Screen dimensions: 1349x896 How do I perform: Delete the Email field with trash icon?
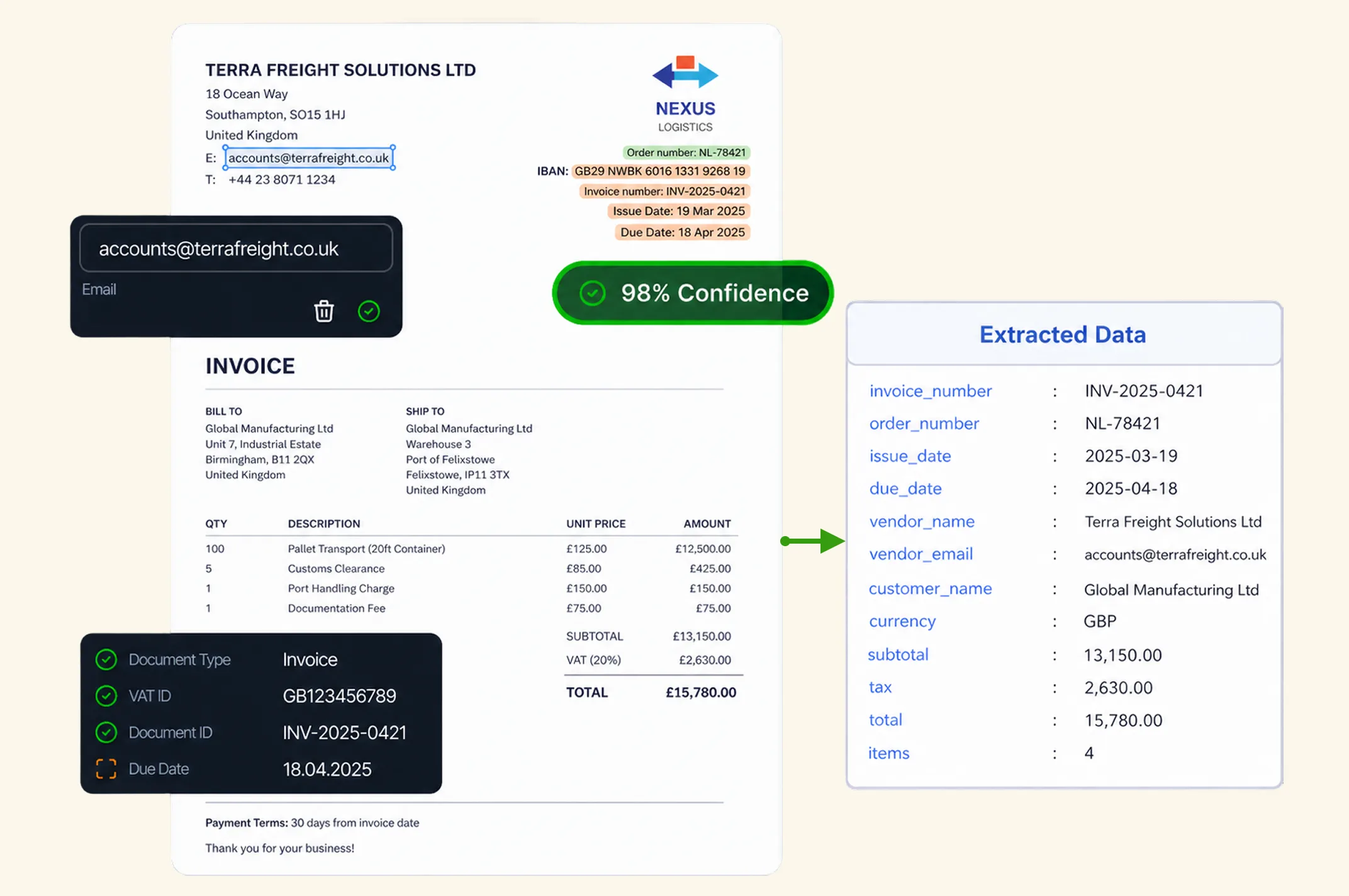[x=323, y=311]
